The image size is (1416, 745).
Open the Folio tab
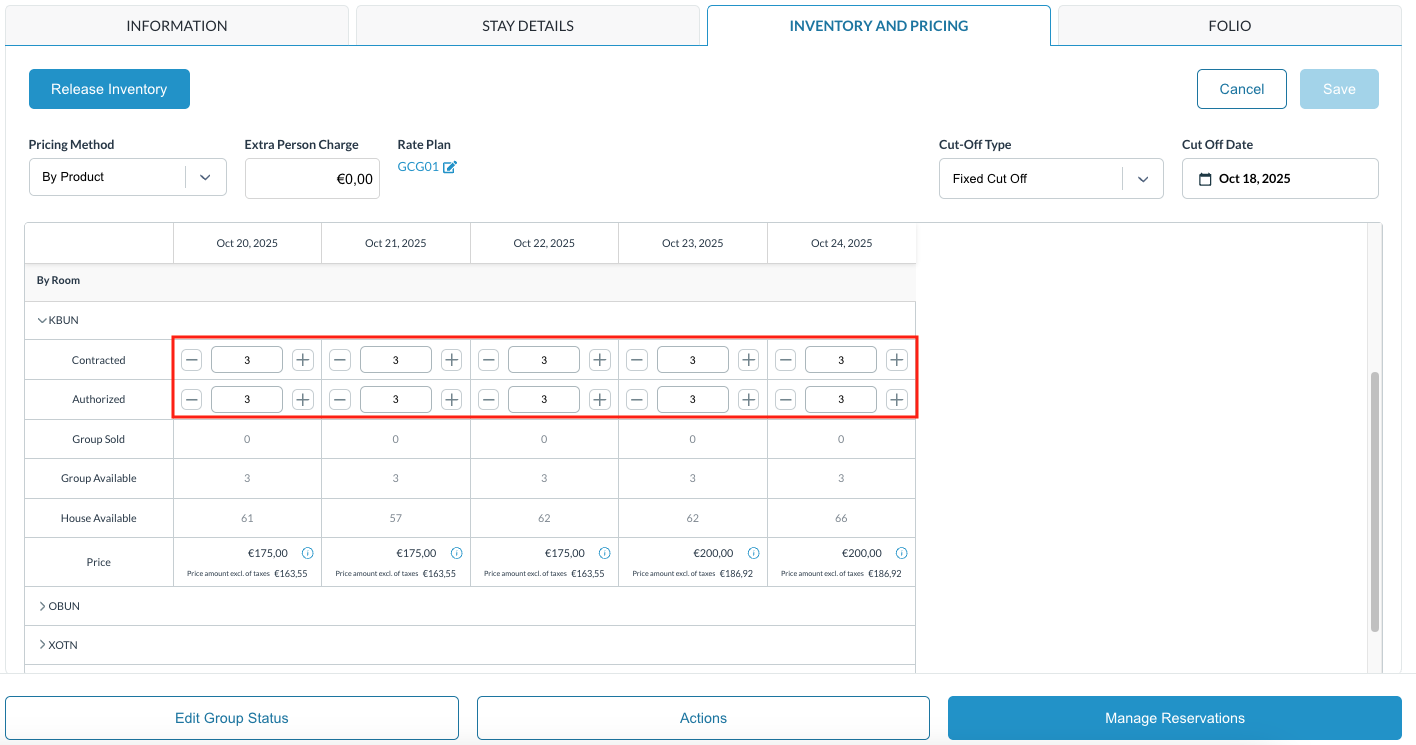[1229, 26]
